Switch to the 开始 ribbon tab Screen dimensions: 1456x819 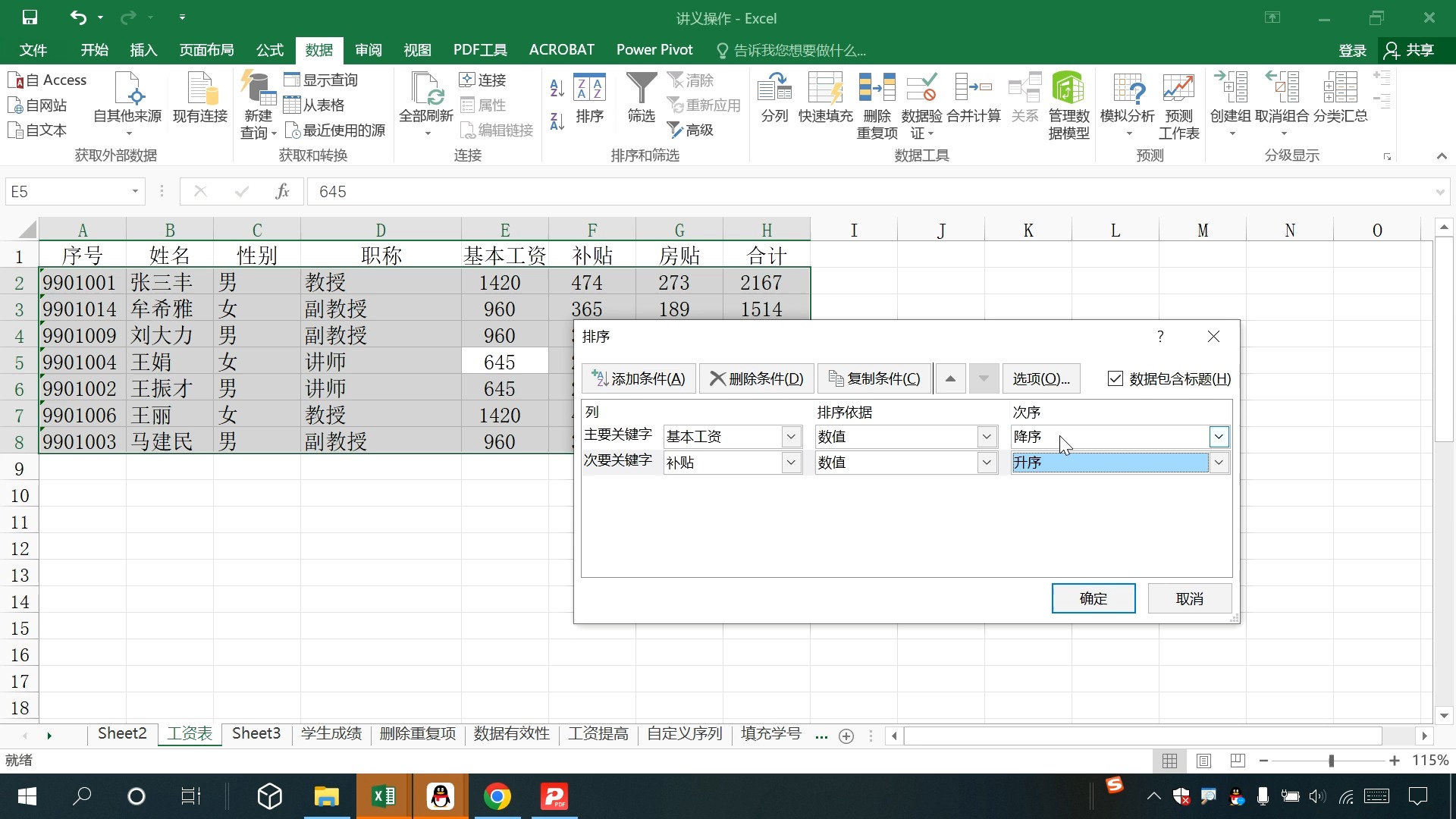pyautogui.click(x=93, y=49)
